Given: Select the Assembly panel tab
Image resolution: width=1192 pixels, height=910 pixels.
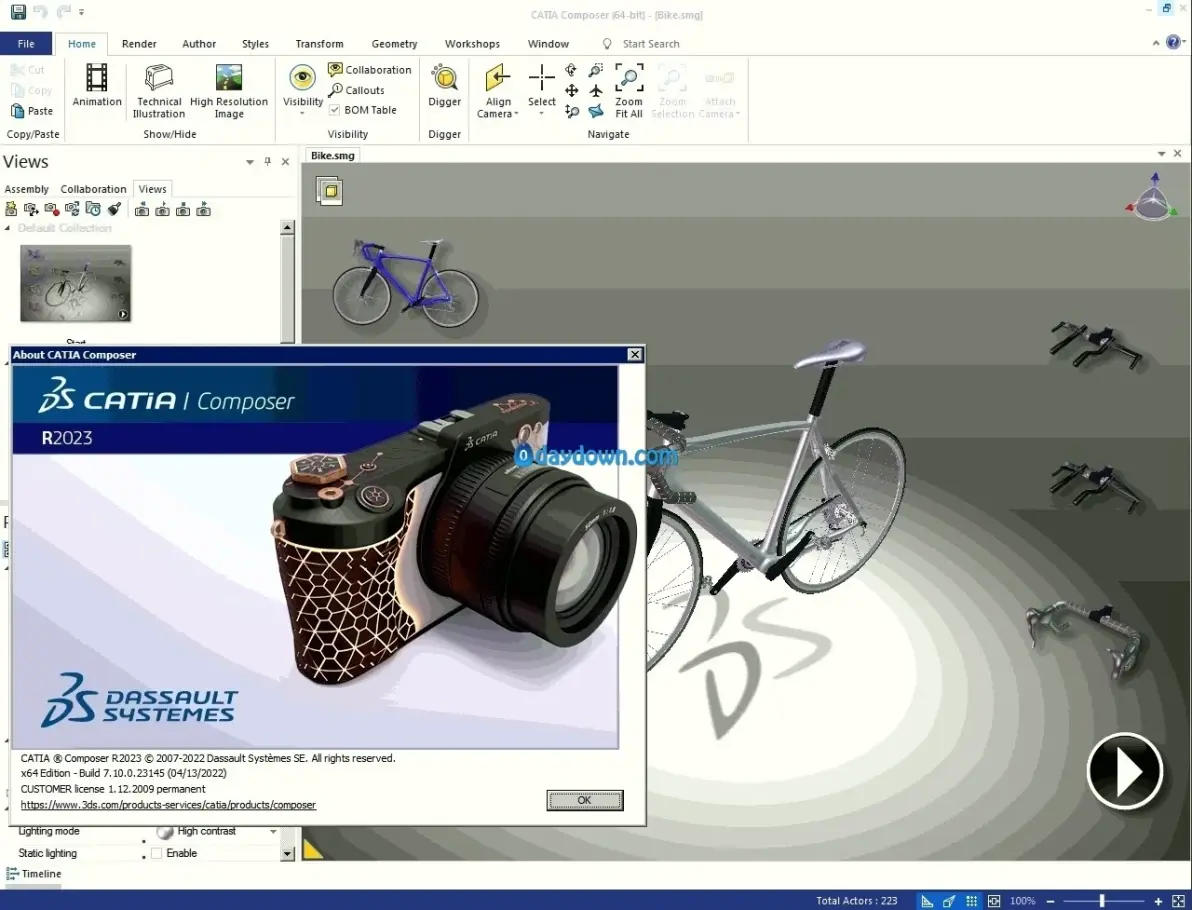Looking at the screenshot, I should point(27,189).
